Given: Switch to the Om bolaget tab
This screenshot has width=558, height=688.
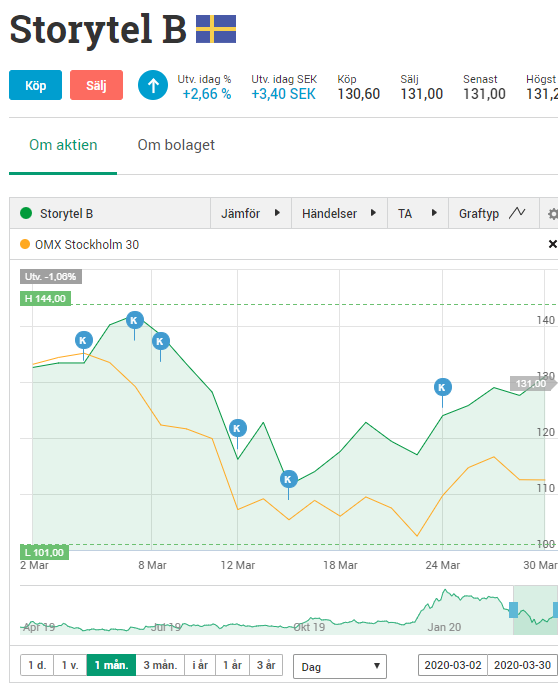Looking at the screenshot, I should click(x=176, y=145).
